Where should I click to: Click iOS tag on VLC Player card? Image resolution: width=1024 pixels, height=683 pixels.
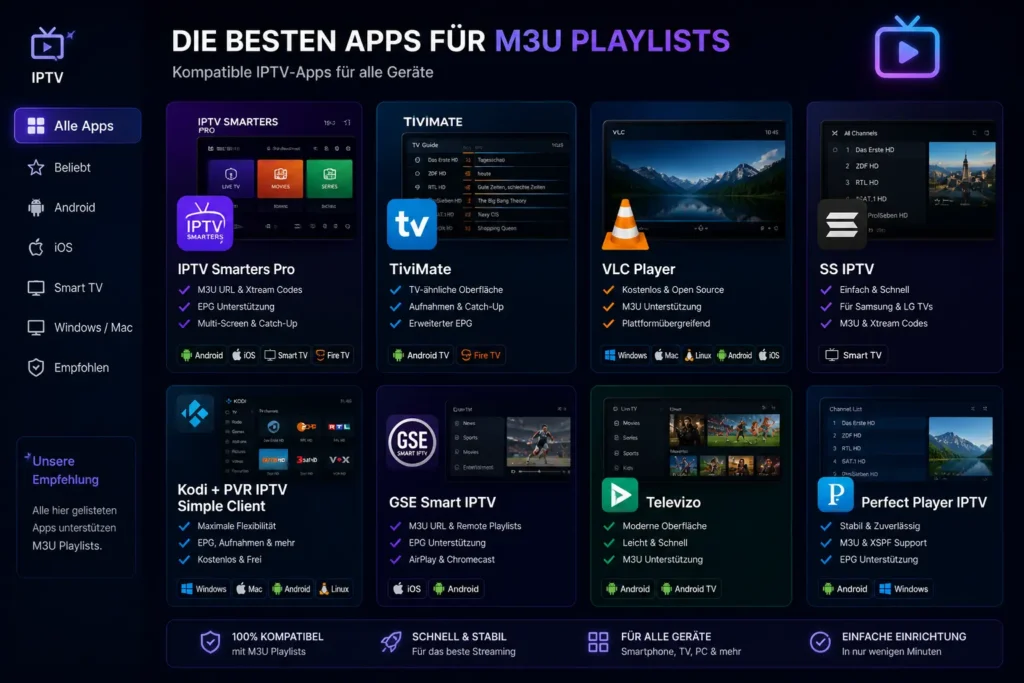pos(769,355)
